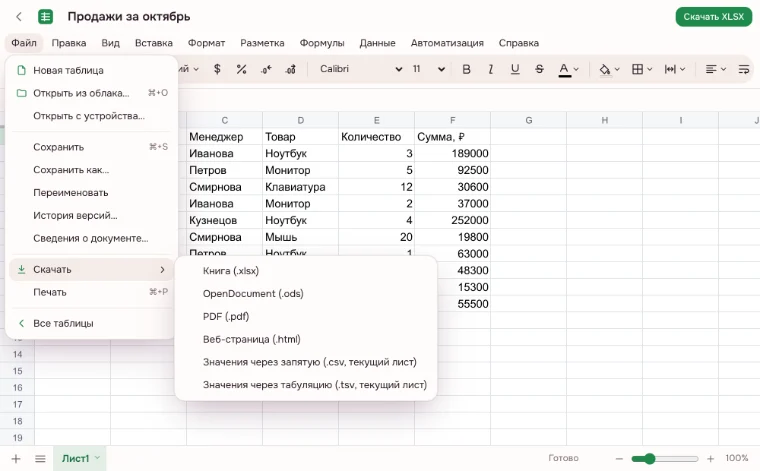Image resolution: width=760 pixels, height=471 pixels.
Task: Open the Лист1 tab dropdown arrow
Action: 97,457
